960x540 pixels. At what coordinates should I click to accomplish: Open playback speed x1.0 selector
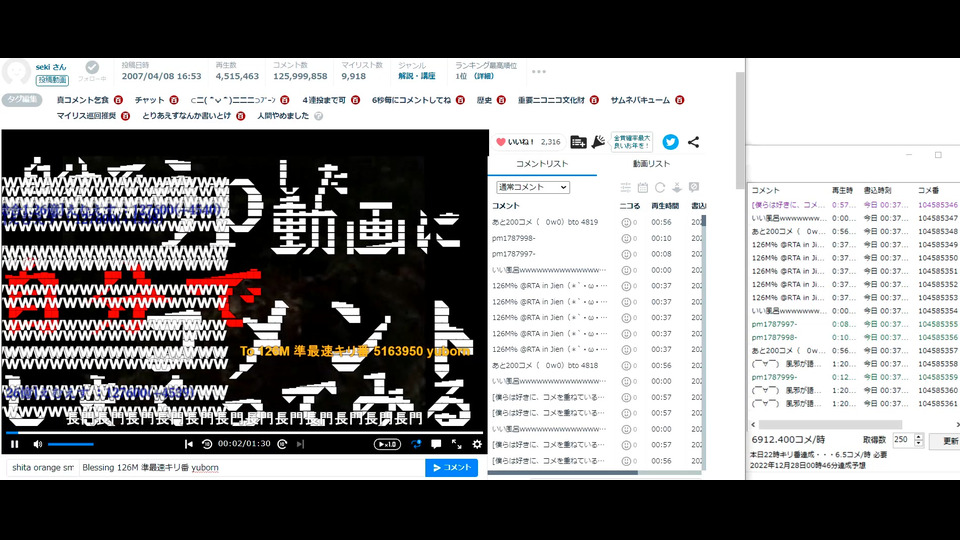(387, 444)
